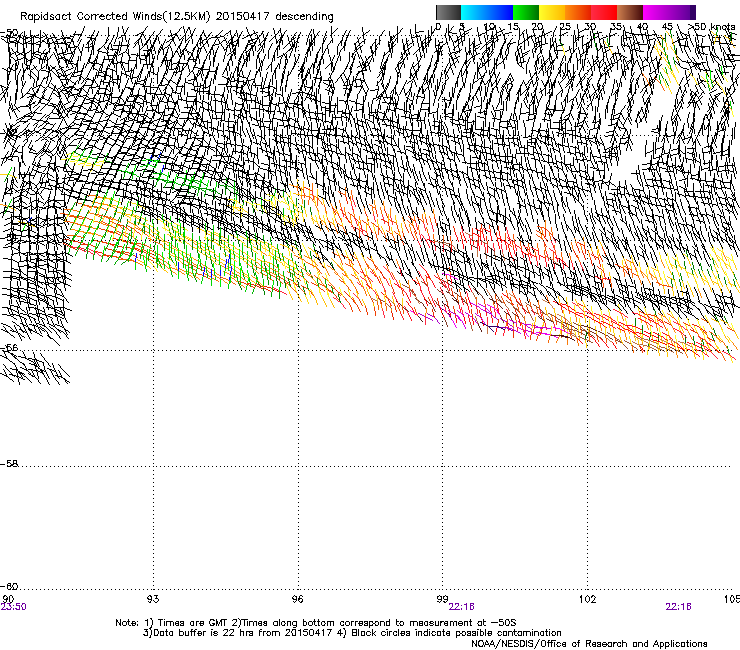The image size is (740, 650).
Task: Click the yellow 20-25 knots color segment
Action: (x=552, y=12)
